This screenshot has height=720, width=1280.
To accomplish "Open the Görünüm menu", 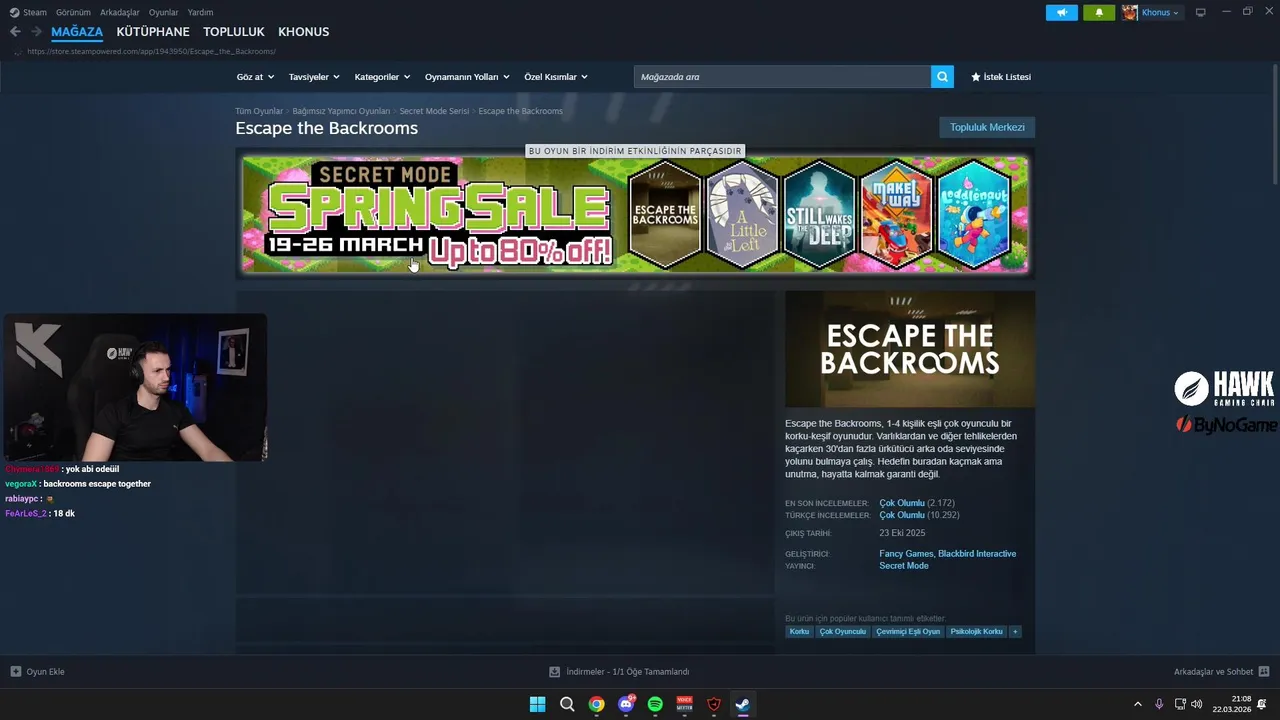I will [73, 12].
